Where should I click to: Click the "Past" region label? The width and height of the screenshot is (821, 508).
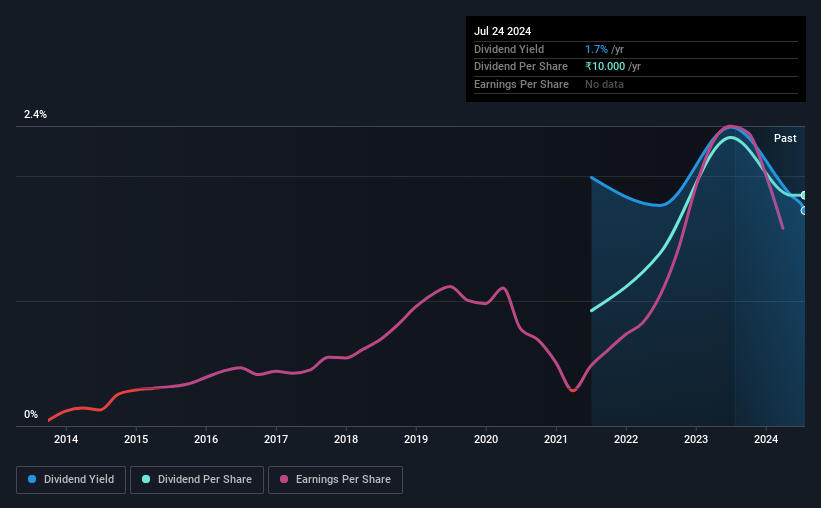pyautogui.click(x=785, y=138)
